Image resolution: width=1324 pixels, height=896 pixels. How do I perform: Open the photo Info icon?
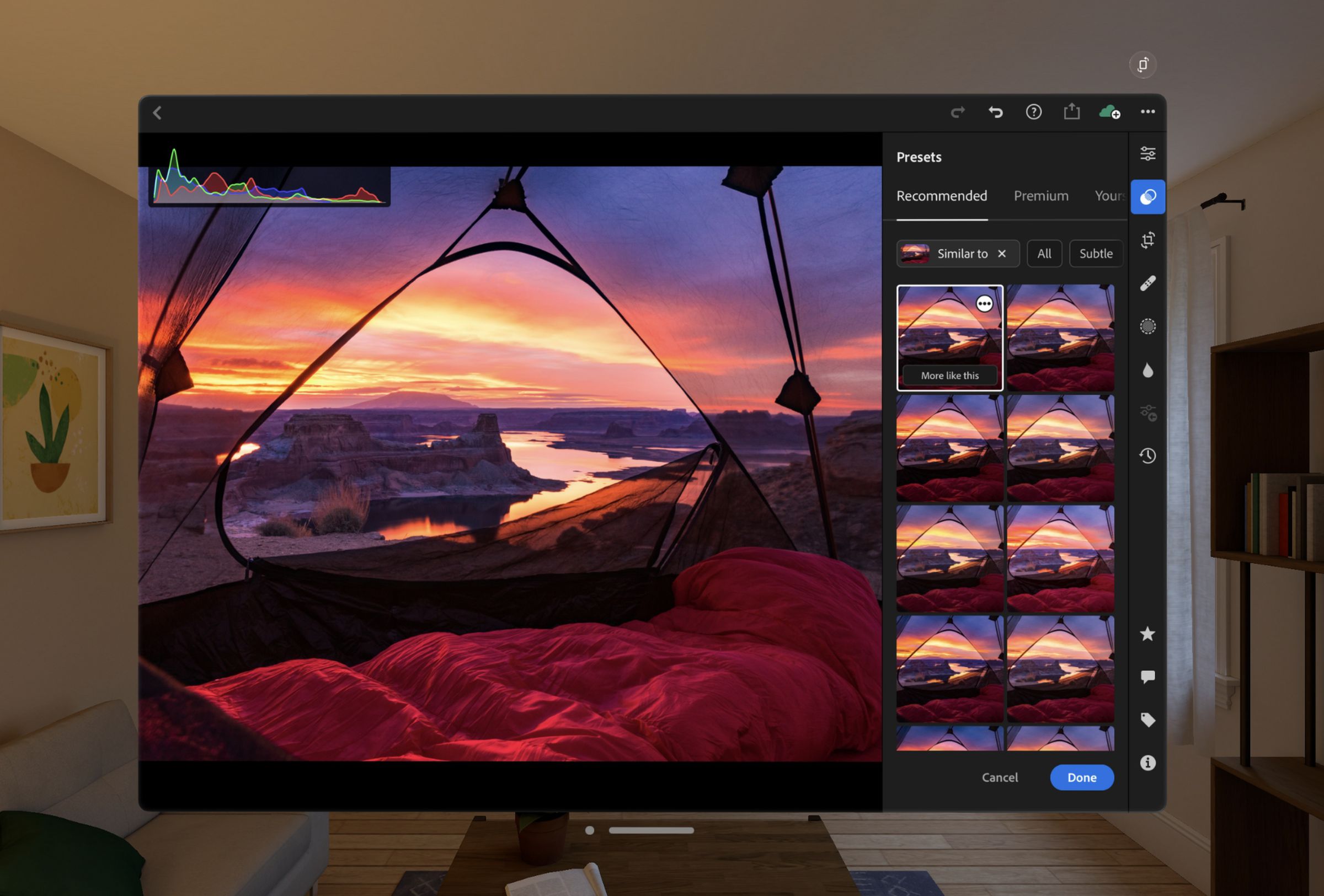[1147, 763]
